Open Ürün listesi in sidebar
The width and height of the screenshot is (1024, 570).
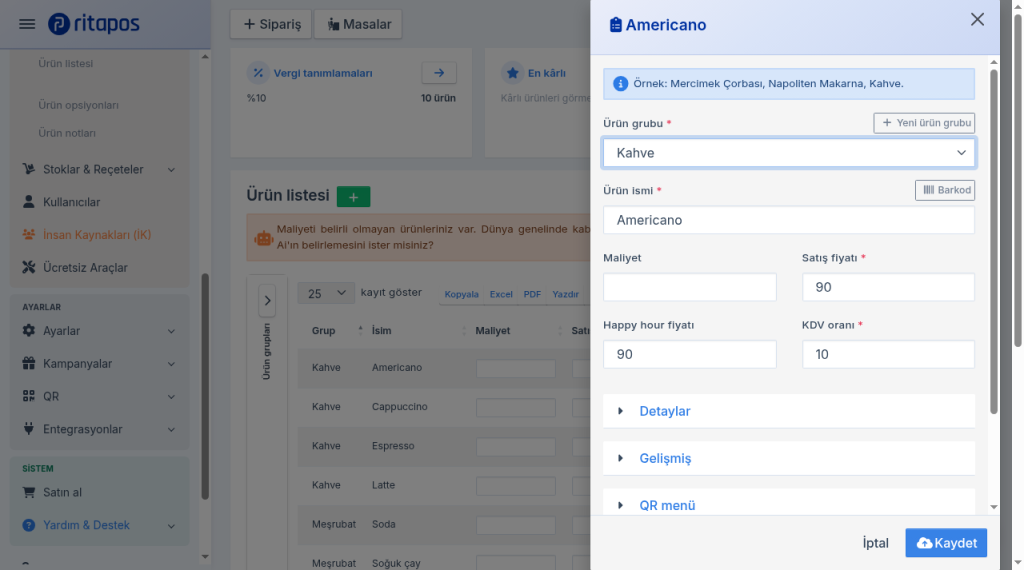coord(65,63)
